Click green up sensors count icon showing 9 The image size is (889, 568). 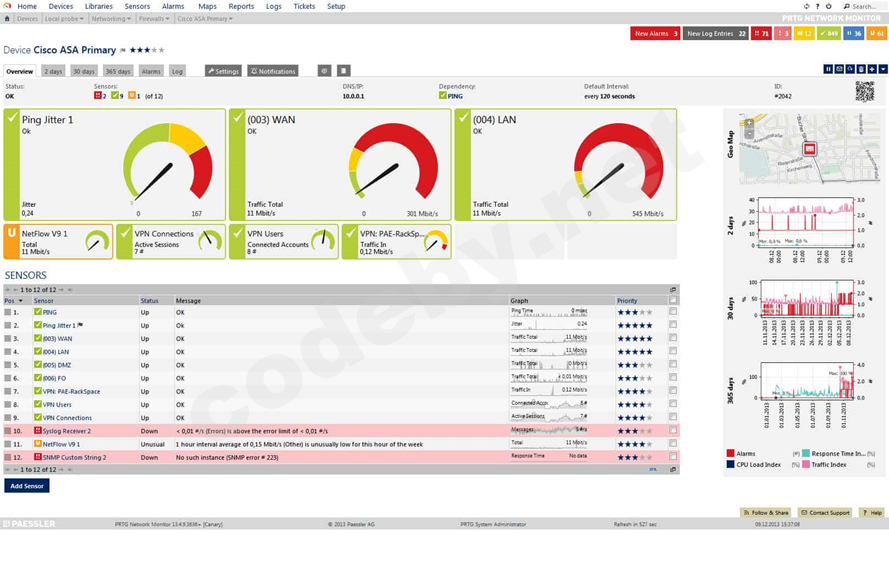coord(115,96)
